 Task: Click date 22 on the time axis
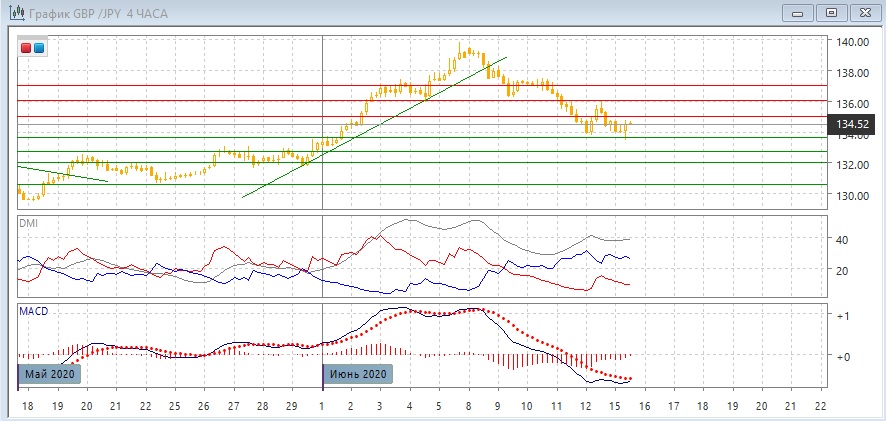[821, 406]
